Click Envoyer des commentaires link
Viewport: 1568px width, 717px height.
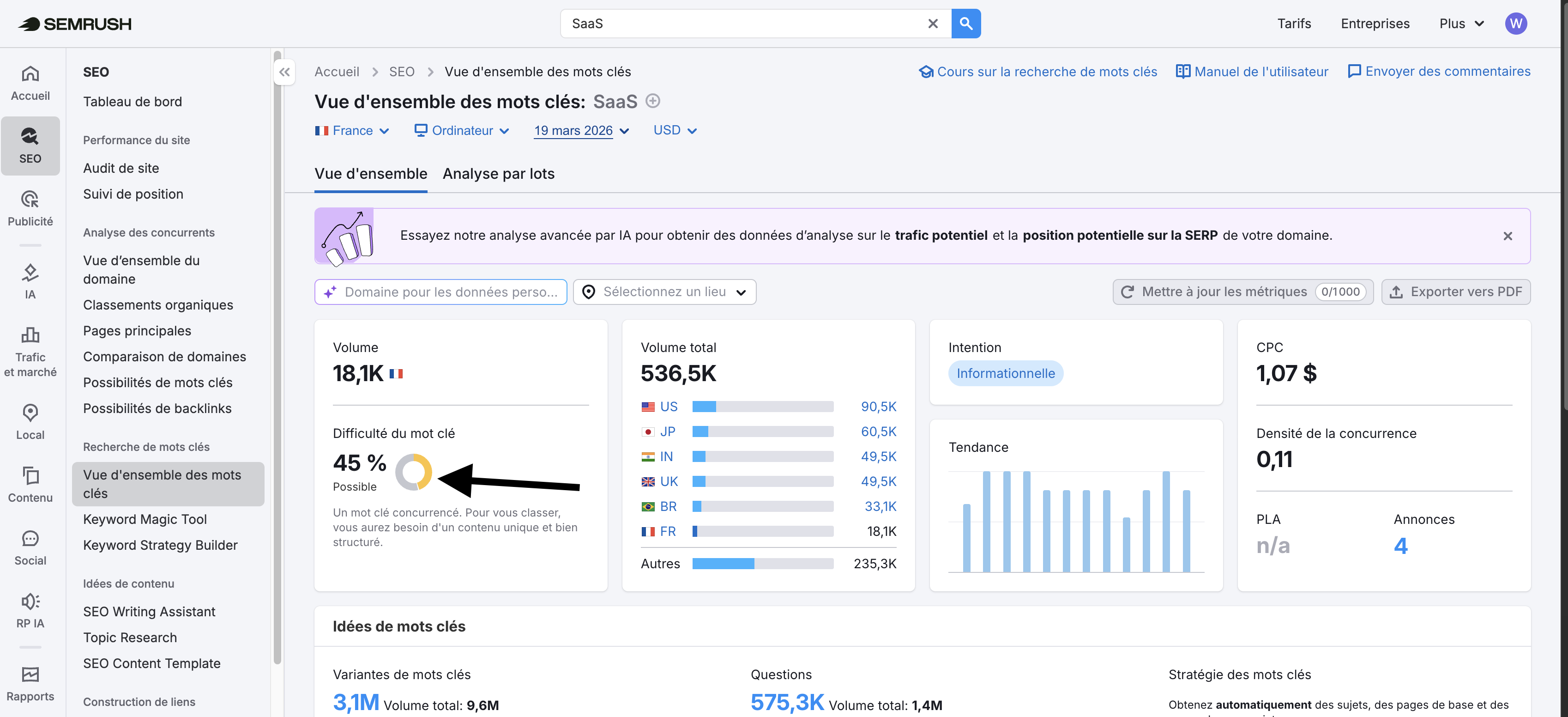point(1439,72)
